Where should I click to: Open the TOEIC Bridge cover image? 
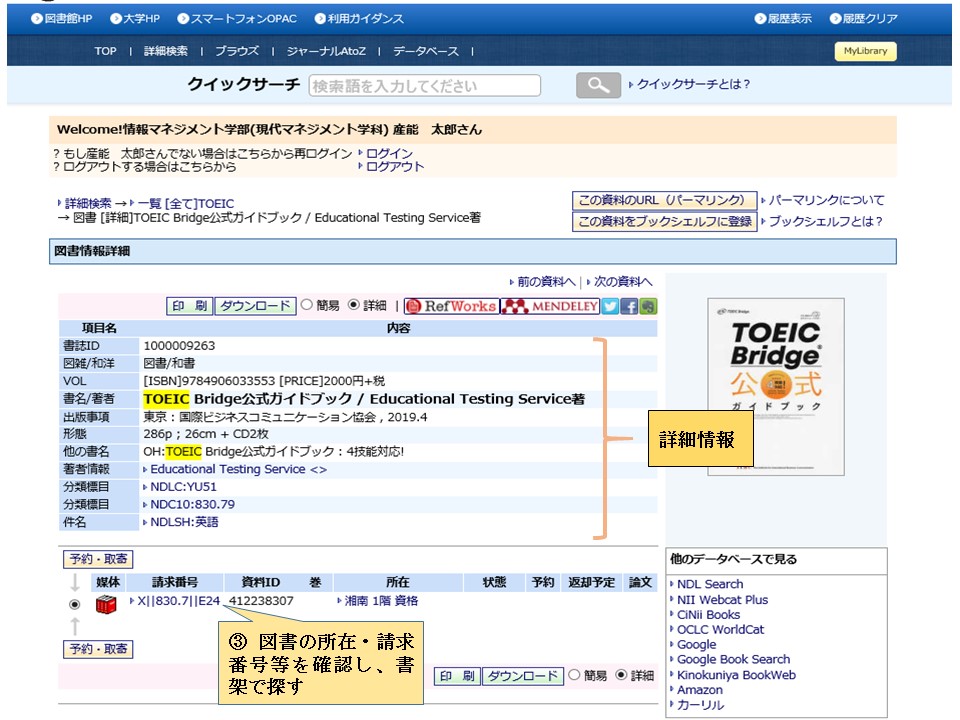pos(776,387)
